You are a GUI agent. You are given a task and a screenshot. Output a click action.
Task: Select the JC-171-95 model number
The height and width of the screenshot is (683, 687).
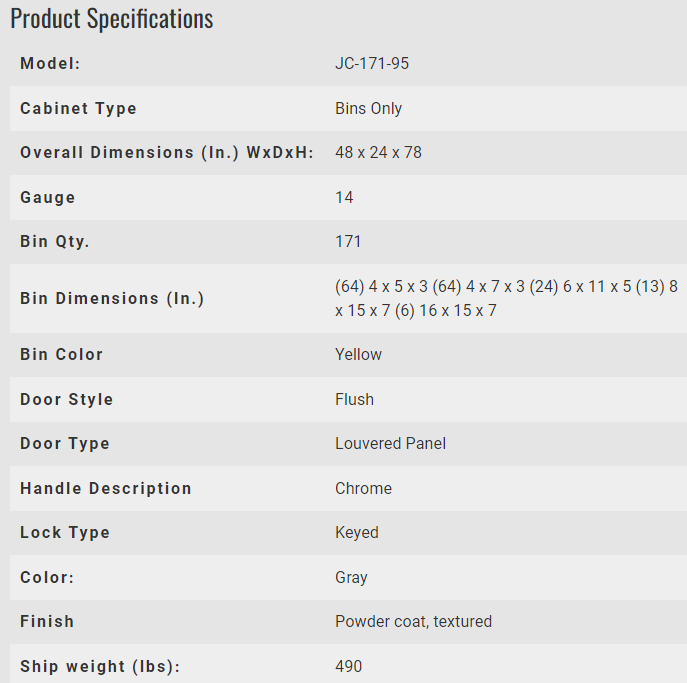(372, 63)
